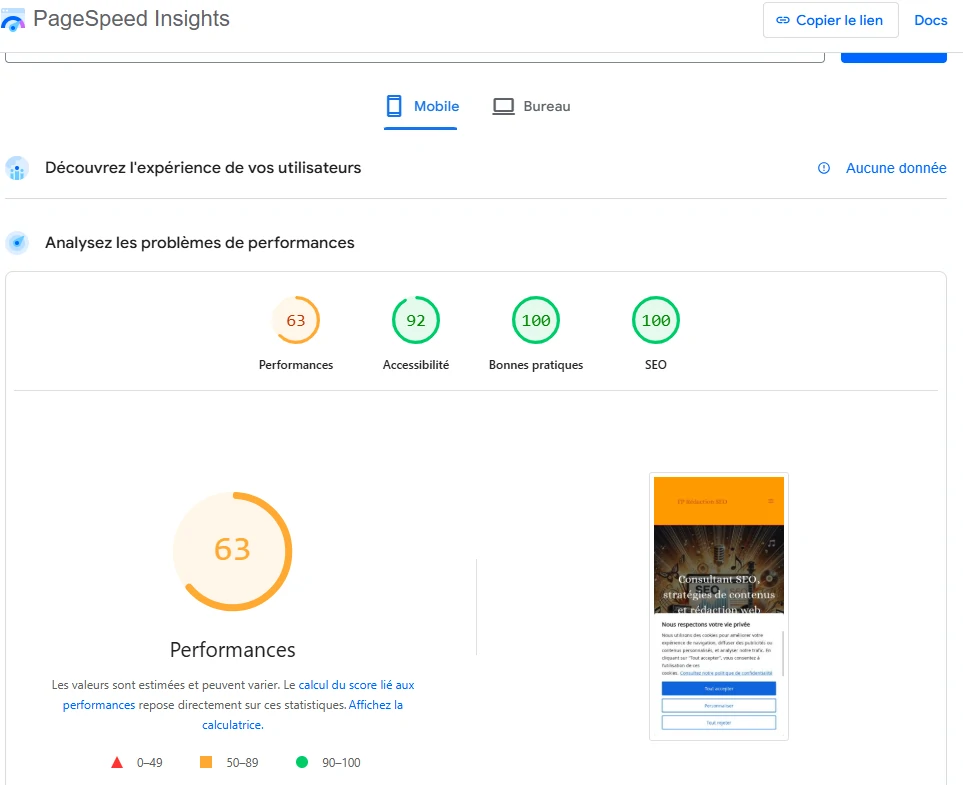Click the orange square 50–89 legend icon

click(206, 762)
